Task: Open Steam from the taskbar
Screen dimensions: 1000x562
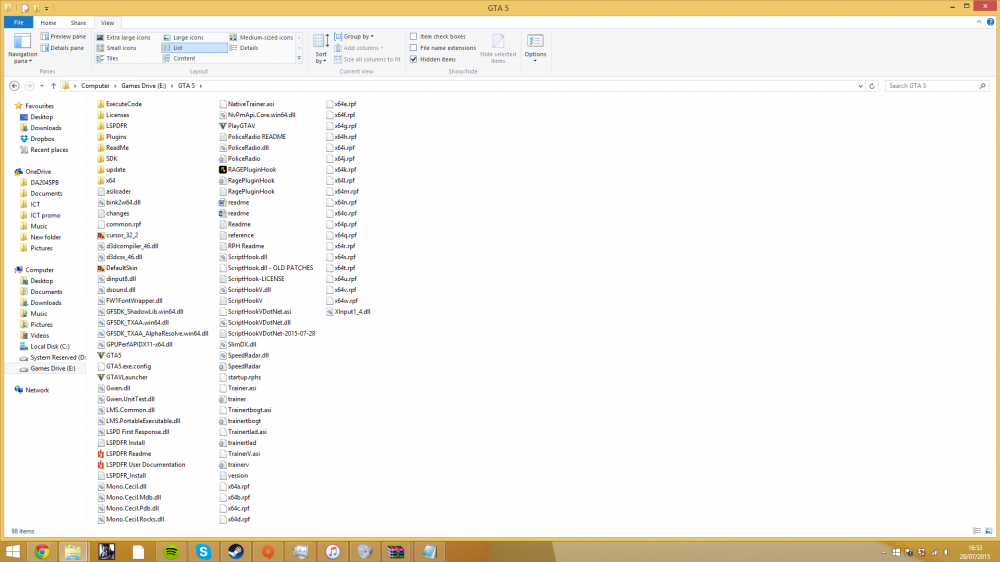Action: coord(236,552)
